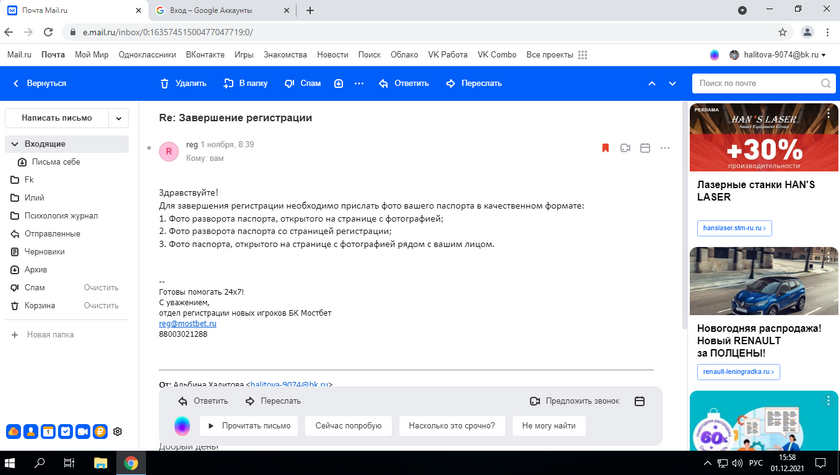Open the Все проекты menu

(552, 54)
